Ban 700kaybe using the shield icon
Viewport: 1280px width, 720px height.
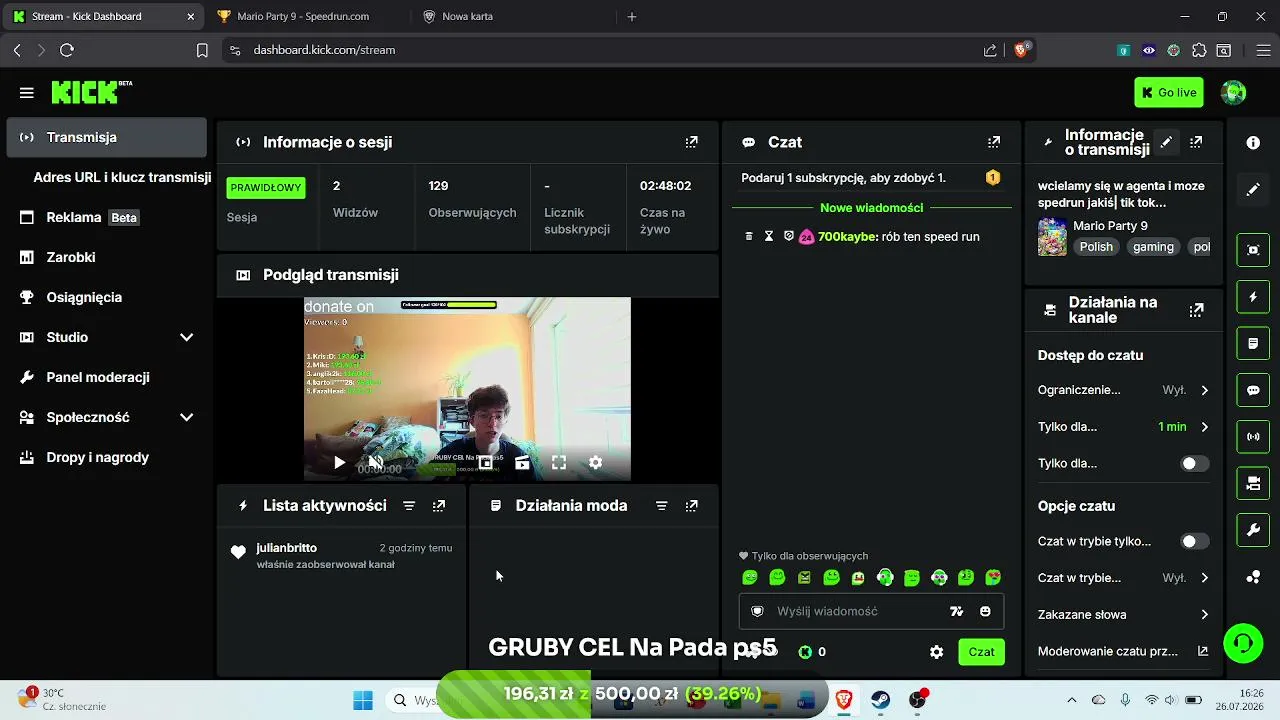coord(788,237)
